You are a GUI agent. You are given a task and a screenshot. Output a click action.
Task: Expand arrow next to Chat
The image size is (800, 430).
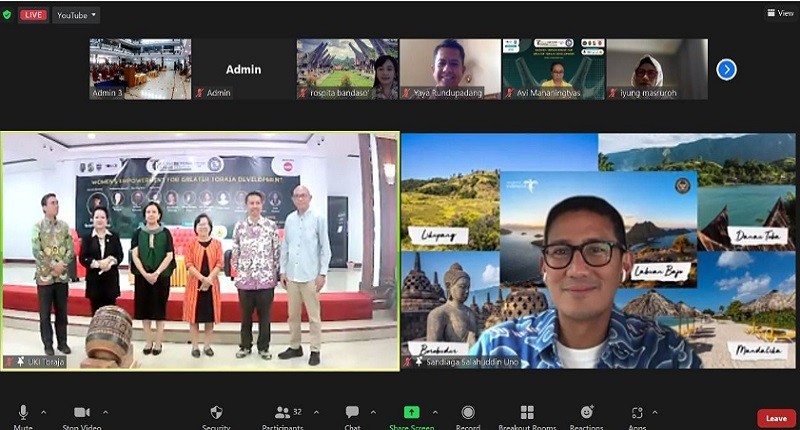[373, 412]
